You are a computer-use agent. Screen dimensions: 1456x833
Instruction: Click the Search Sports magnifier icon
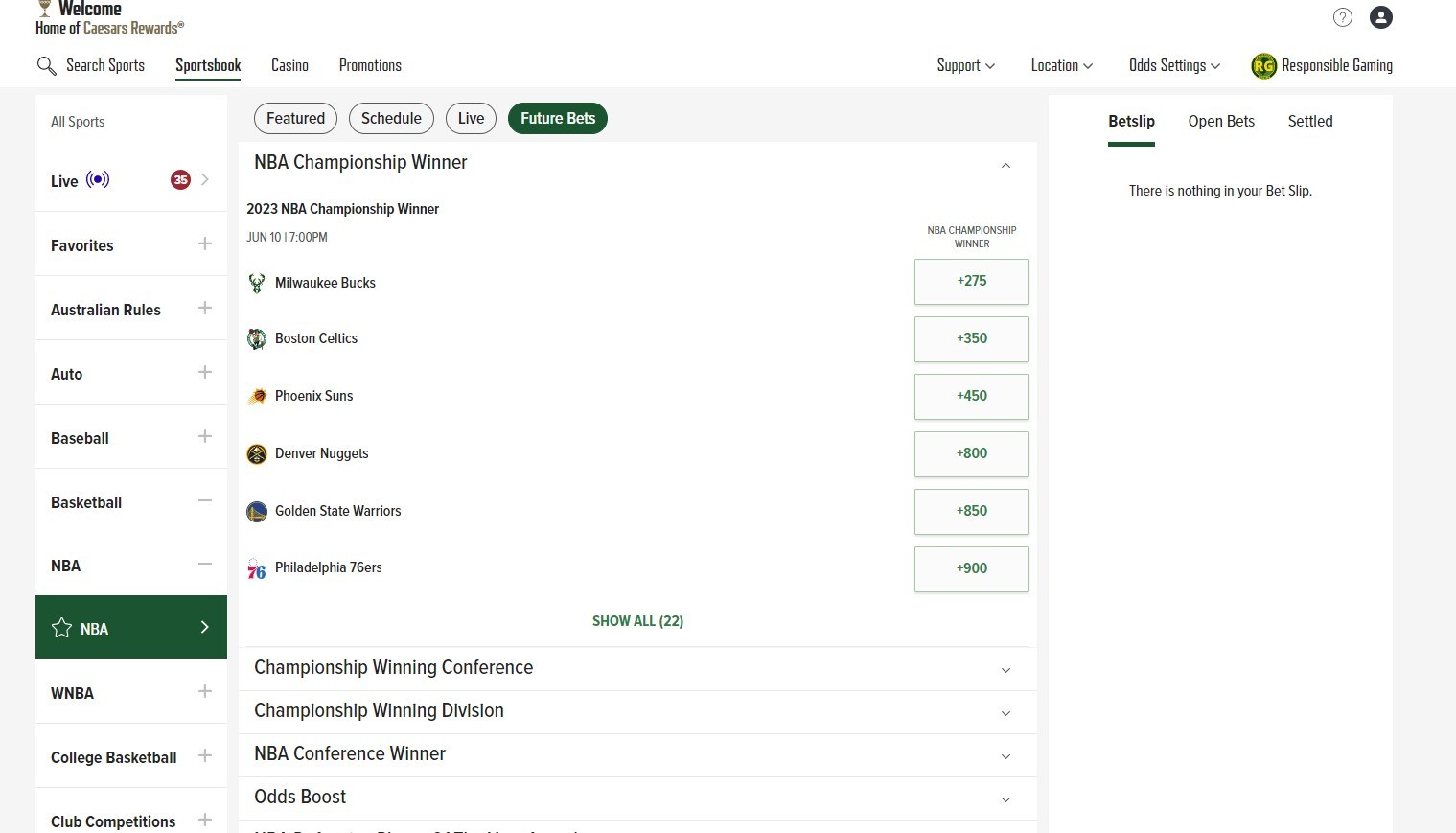tap(46, 65)
